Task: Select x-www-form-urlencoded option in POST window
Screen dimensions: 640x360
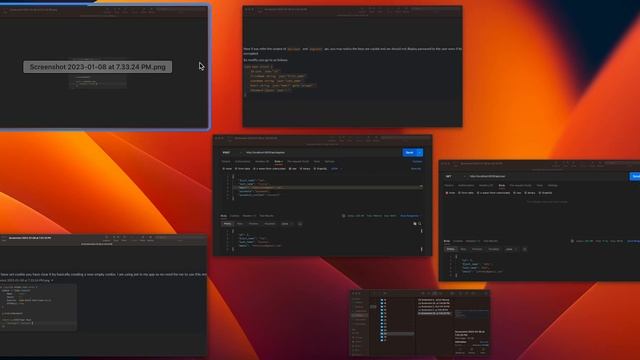Action: pos(270,169)
